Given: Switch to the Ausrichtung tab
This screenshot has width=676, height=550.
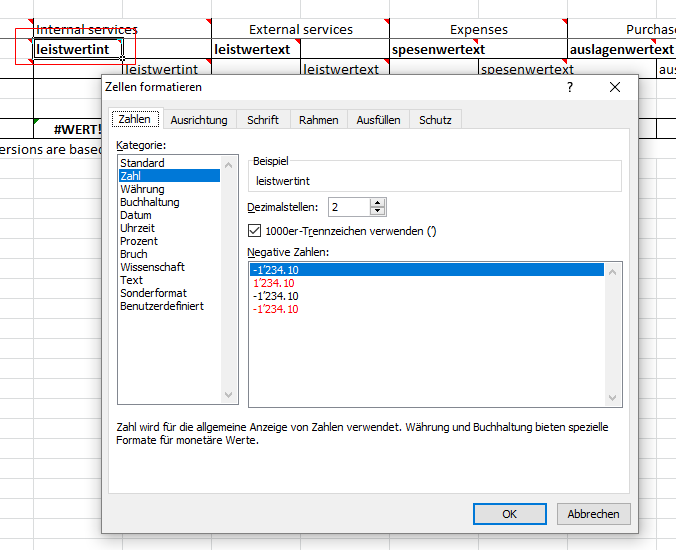Looking at the screenshot, I should point(198,120).
